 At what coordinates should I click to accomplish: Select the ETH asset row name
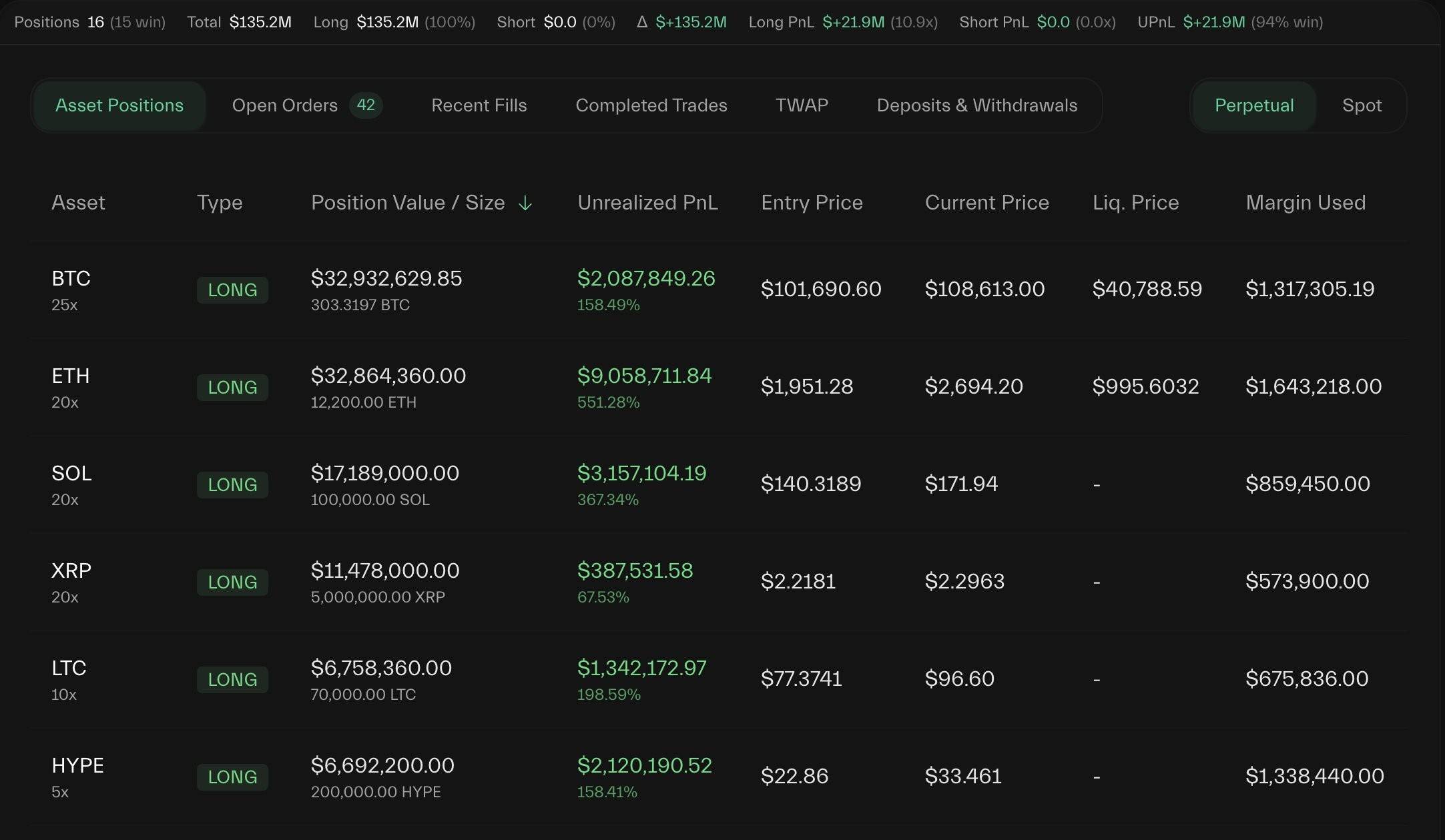click(70, 376)
